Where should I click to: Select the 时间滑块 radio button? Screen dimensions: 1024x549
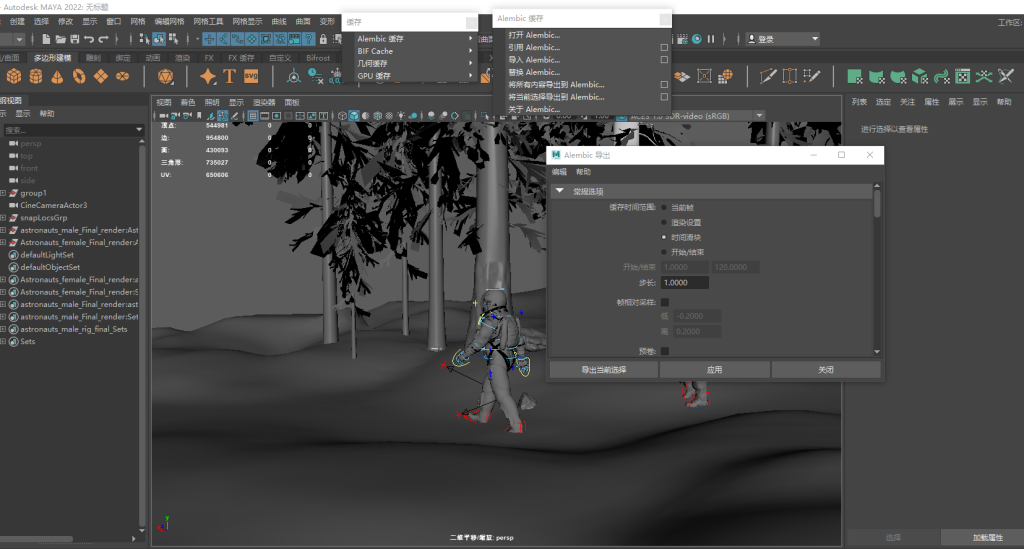664,238
